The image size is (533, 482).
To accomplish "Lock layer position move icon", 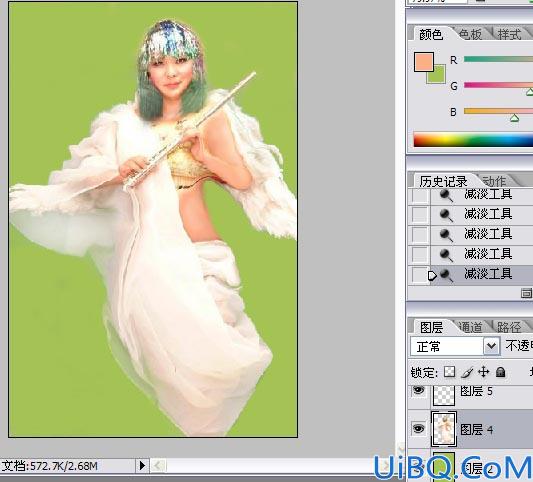I will pyautogui.click(x=483, y=372).
